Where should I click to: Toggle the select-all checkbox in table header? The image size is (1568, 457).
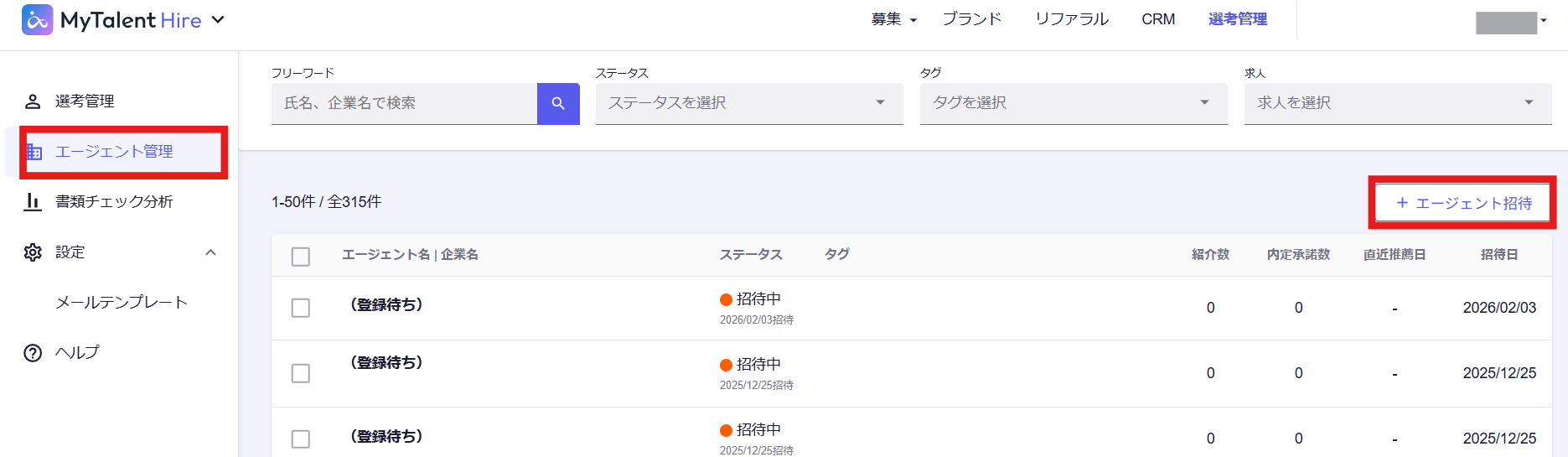point(301,256)
